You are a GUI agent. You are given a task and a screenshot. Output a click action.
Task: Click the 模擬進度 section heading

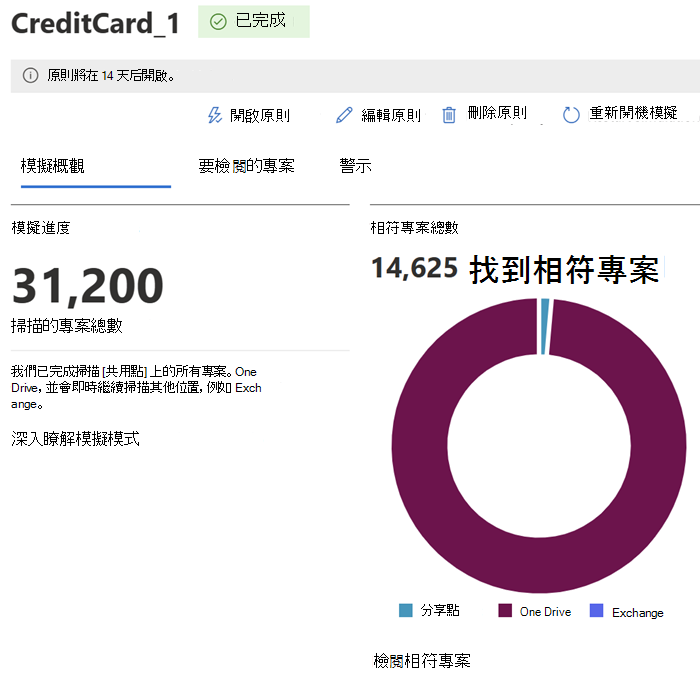(41, 228)
